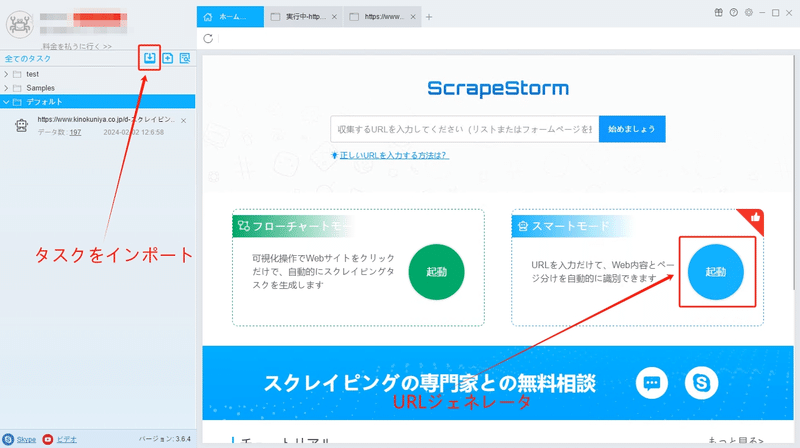Launch smart mode with blue 起動 button
800x448 pixels.
point(715,272)
